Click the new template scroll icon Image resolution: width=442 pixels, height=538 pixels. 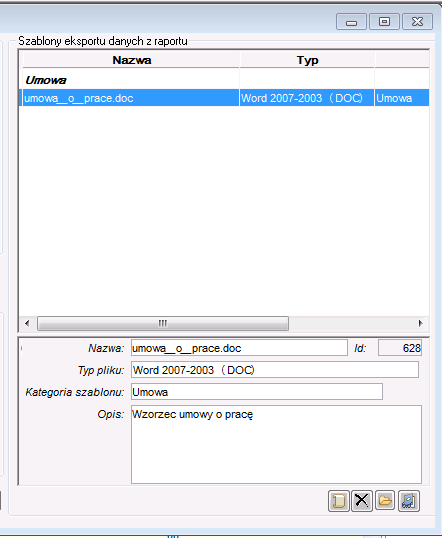pos(339,501)
